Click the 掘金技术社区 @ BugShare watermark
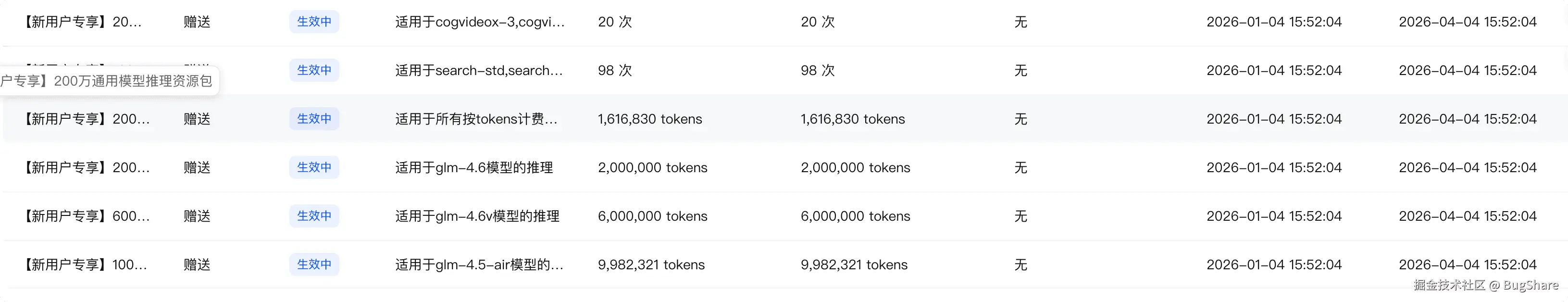 tap(1485, 285)
